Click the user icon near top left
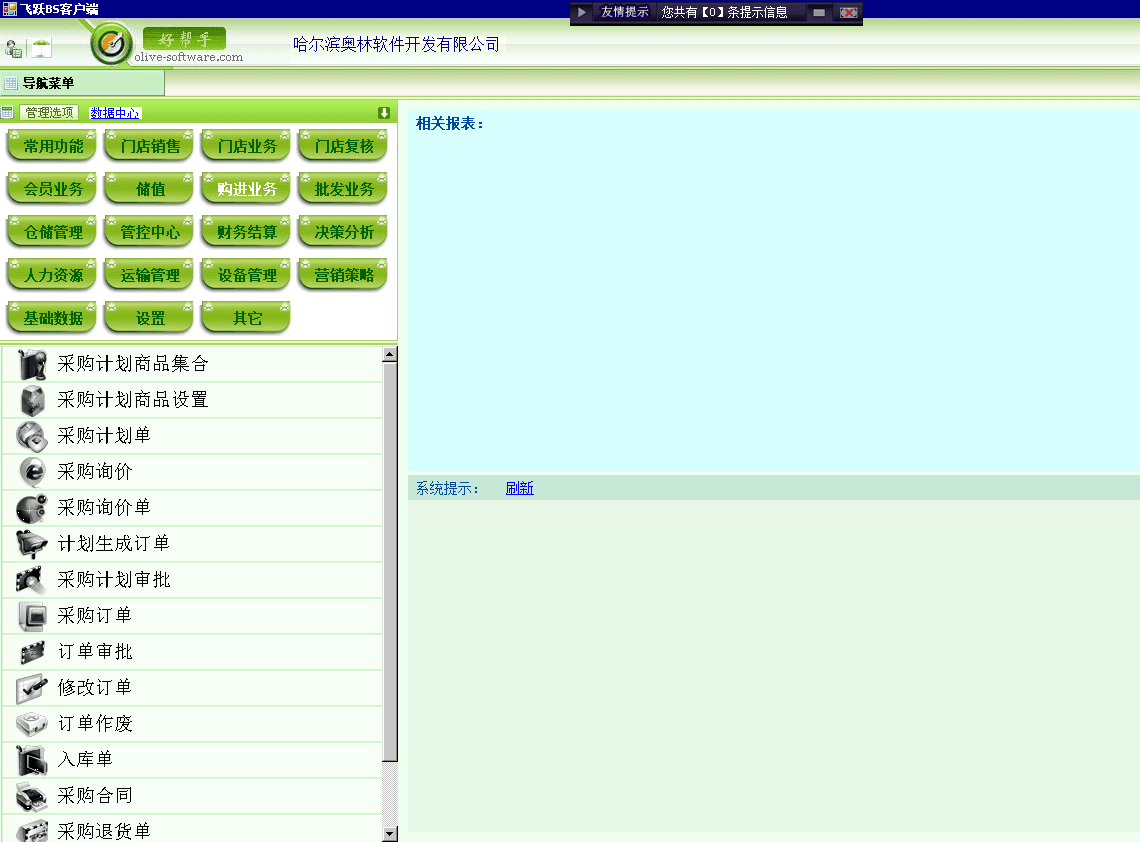Viewport: 1140px width, 842px height. (13, 48)
